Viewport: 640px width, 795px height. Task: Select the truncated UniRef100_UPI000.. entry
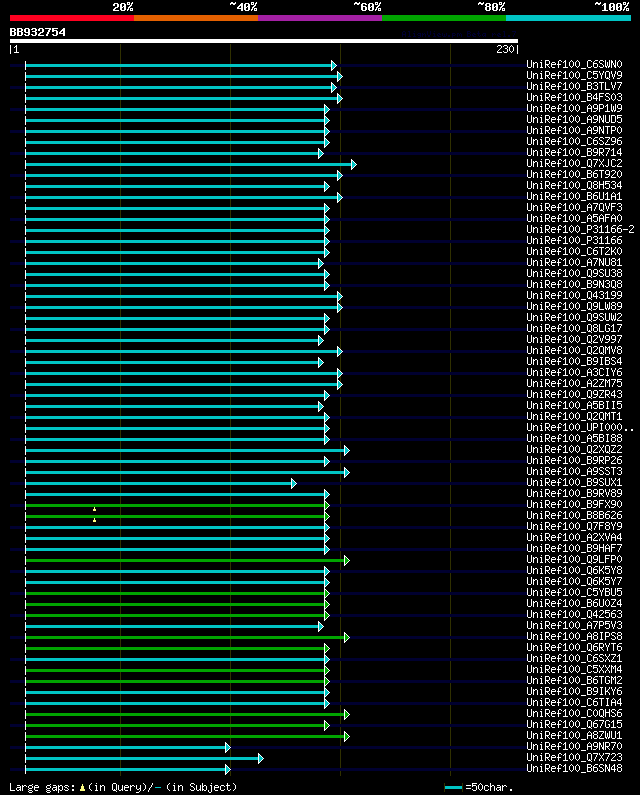pos(580,427)
